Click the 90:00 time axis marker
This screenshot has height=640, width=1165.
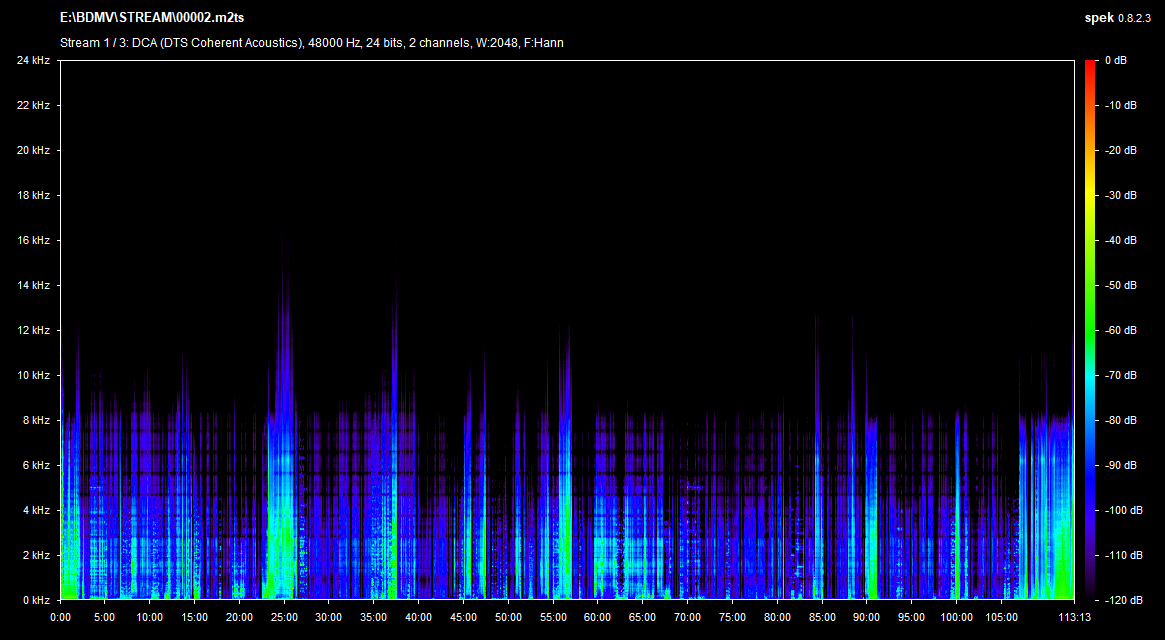pos(866,617)
